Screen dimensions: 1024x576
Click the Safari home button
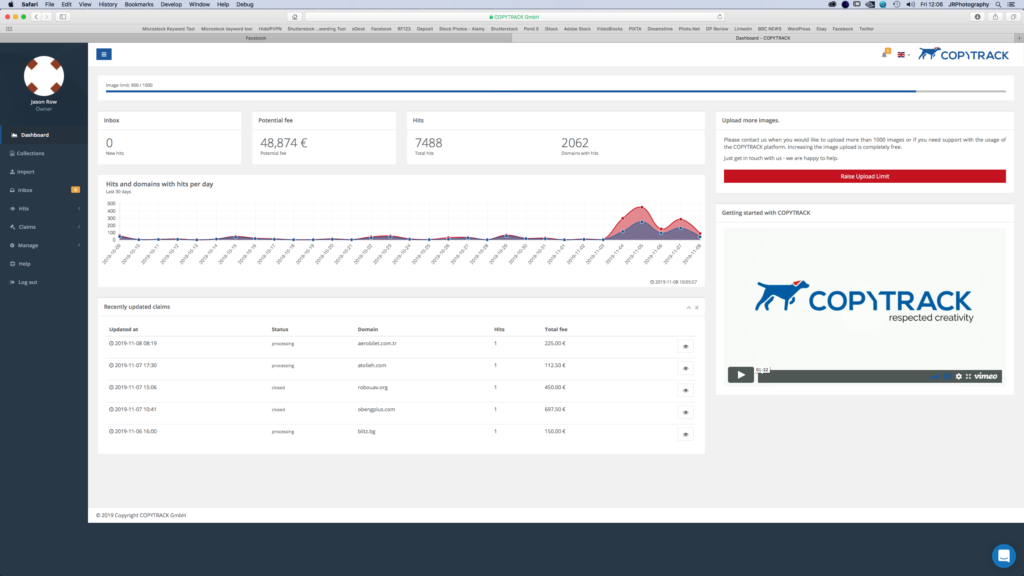point(295,17)
